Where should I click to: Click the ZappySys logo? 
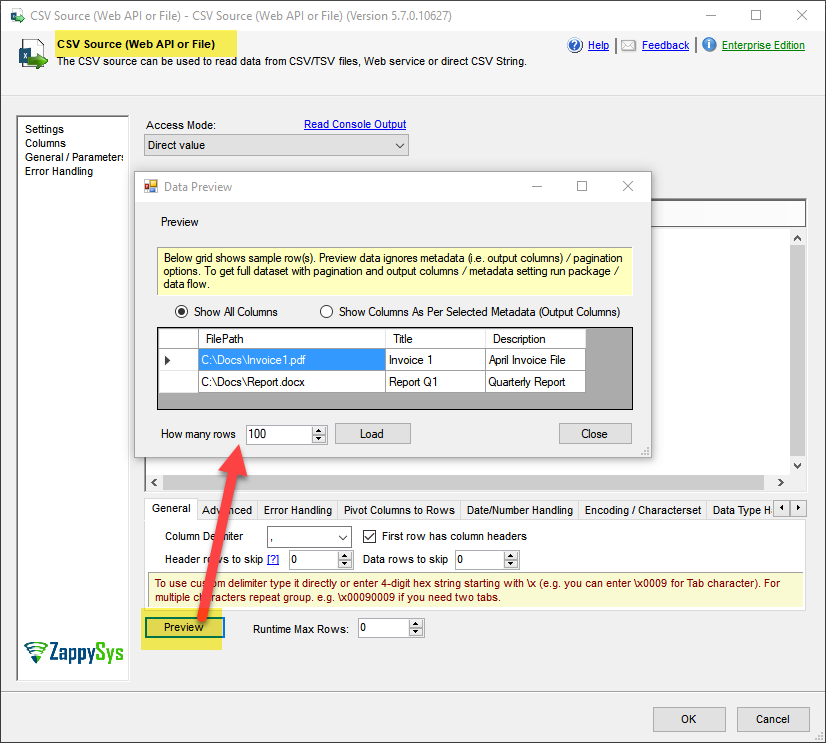pos(74,652)
